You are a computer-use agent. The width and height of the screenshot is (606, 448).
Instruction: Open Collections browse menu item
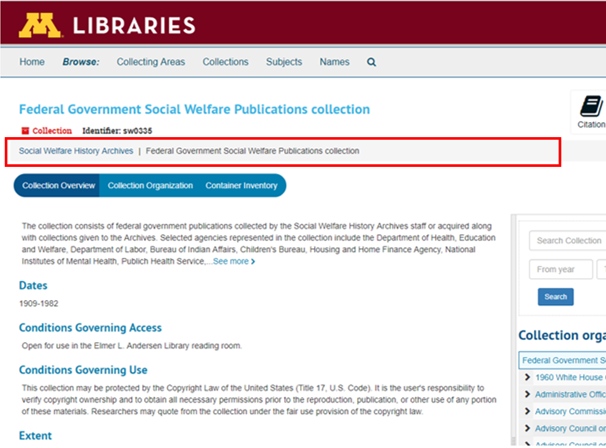click(225, 62)
